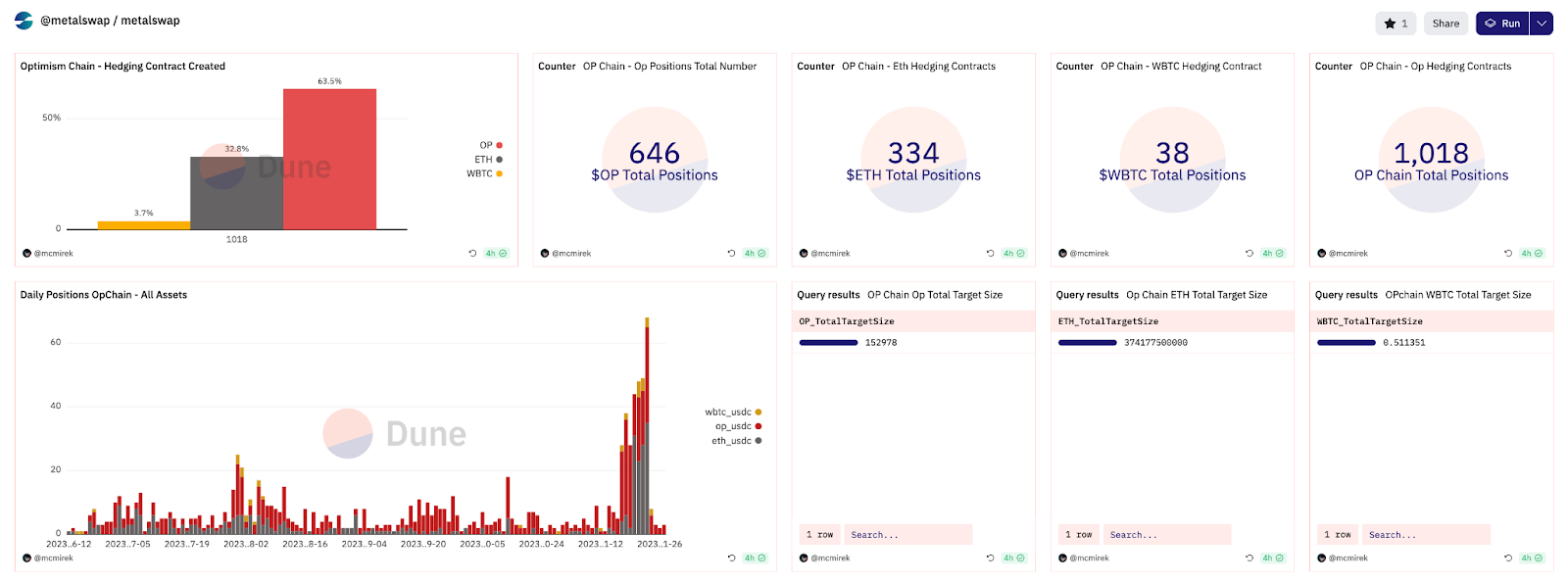This screenshot has height=583, width=1568.
Task: Open OP Chain Op Total Target Size title
Action: coord(935,295)
